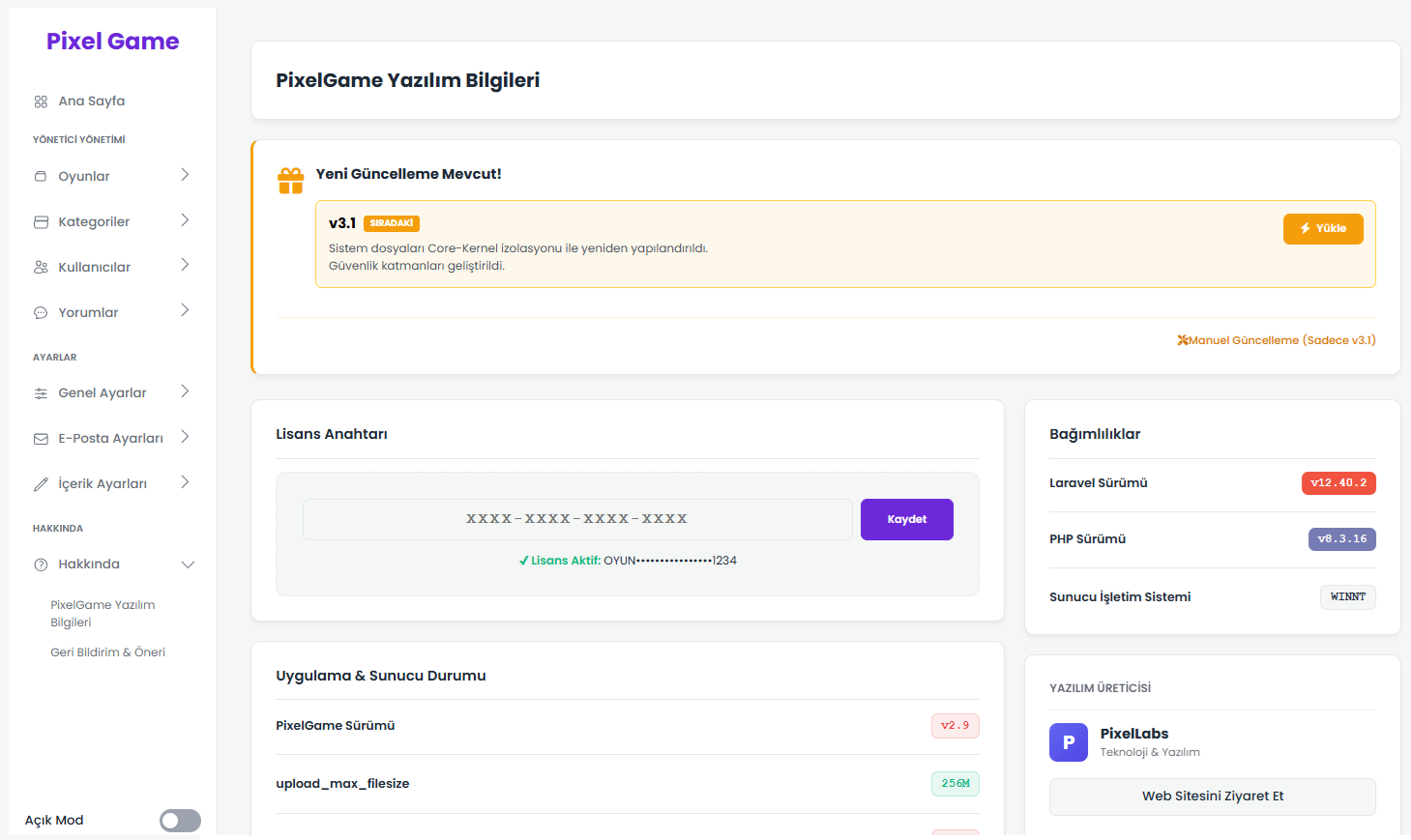Click the Laravel Sürümü label
Screen dimensions: 1411x840
1099,483
